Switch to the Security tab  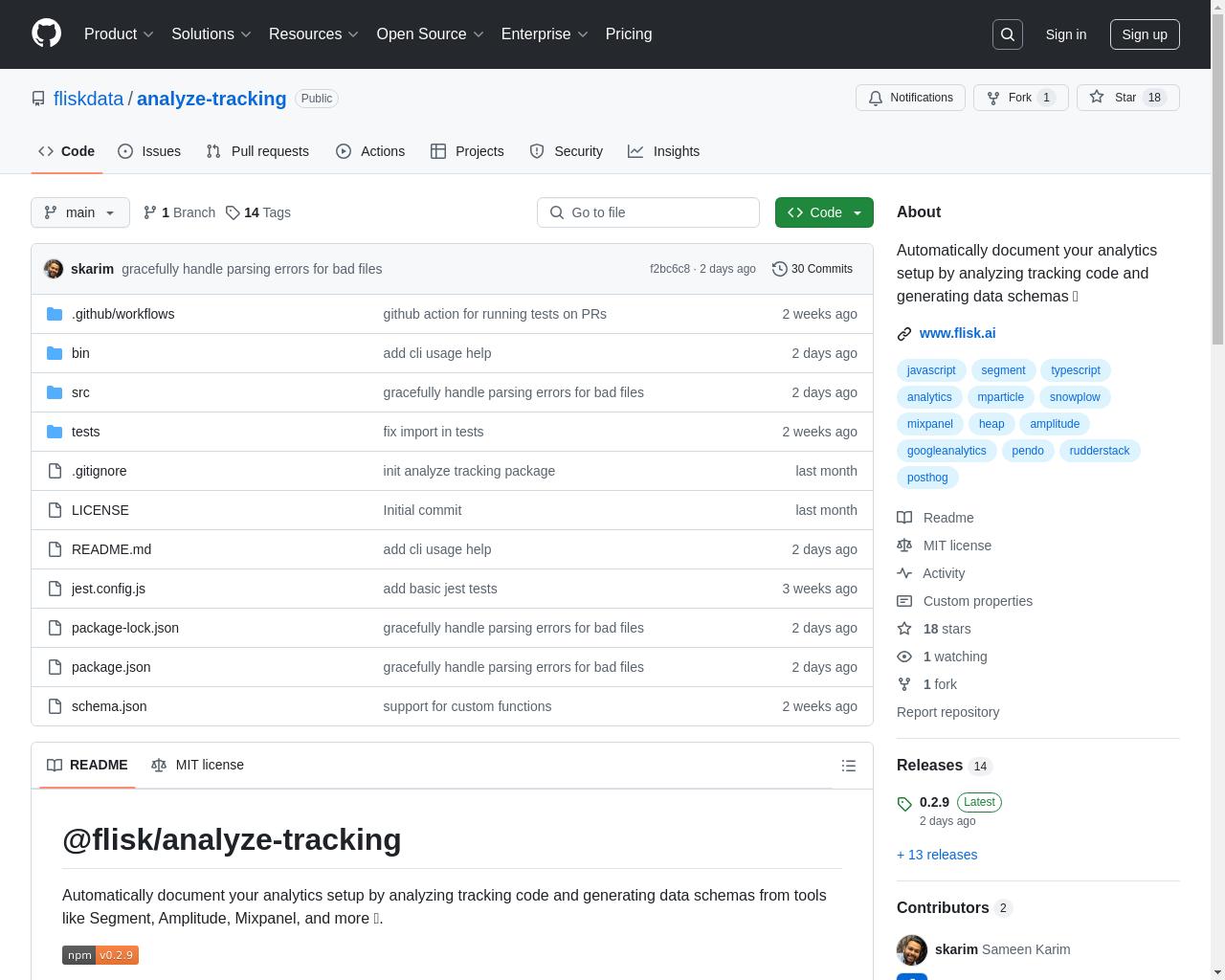point(567,151)
